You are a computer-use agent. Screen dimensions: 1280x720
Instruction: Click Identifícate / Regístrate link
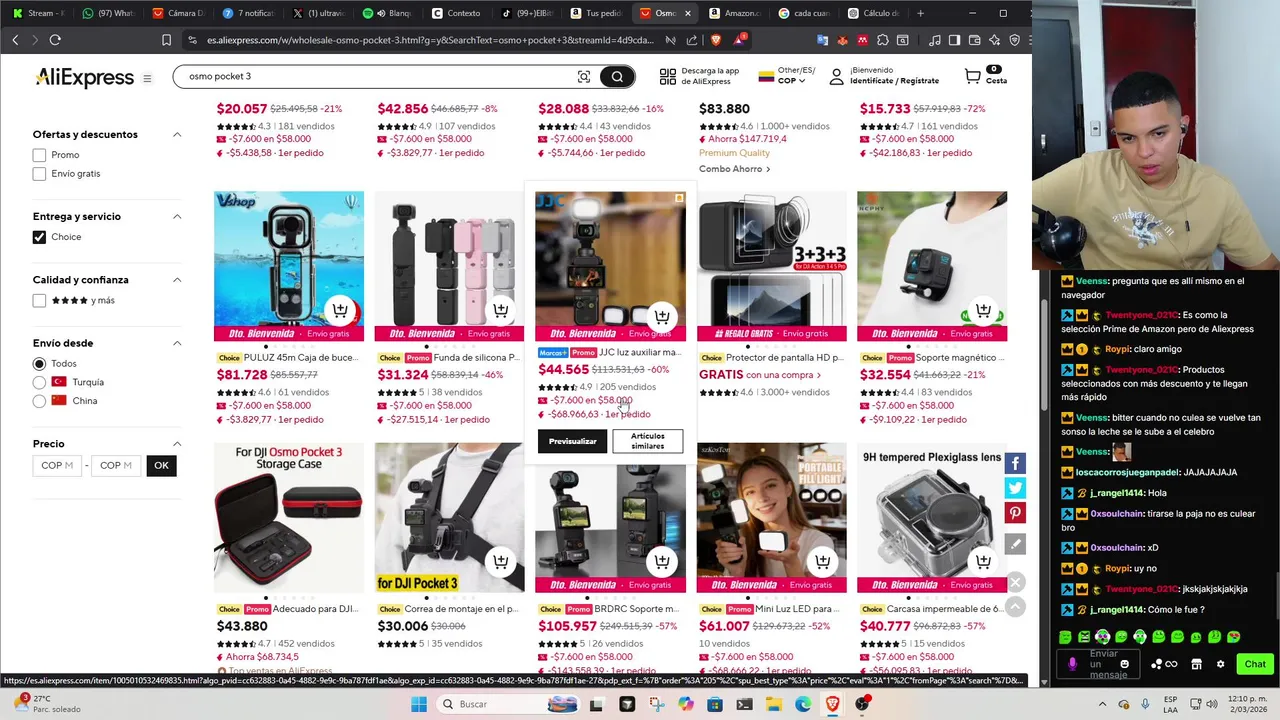click(894, 81)
